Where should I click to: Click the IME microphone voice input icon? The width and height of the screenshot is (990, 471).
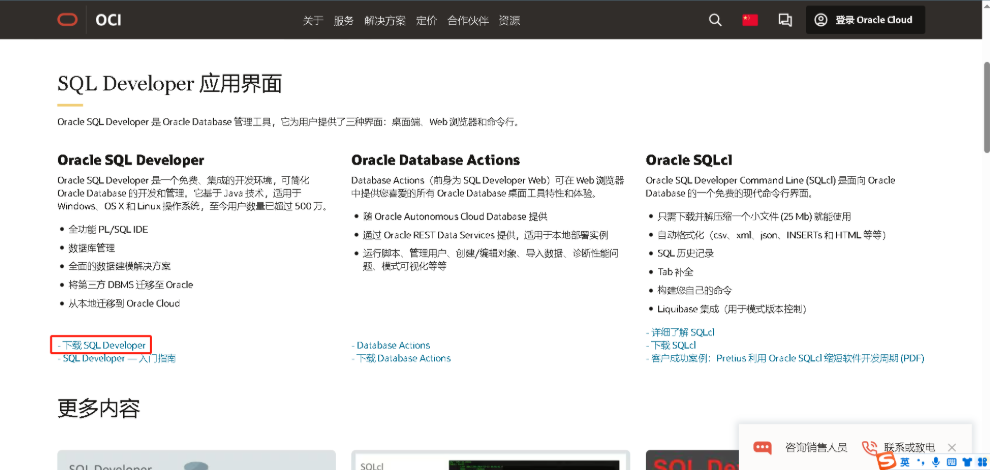coord(935,462)
